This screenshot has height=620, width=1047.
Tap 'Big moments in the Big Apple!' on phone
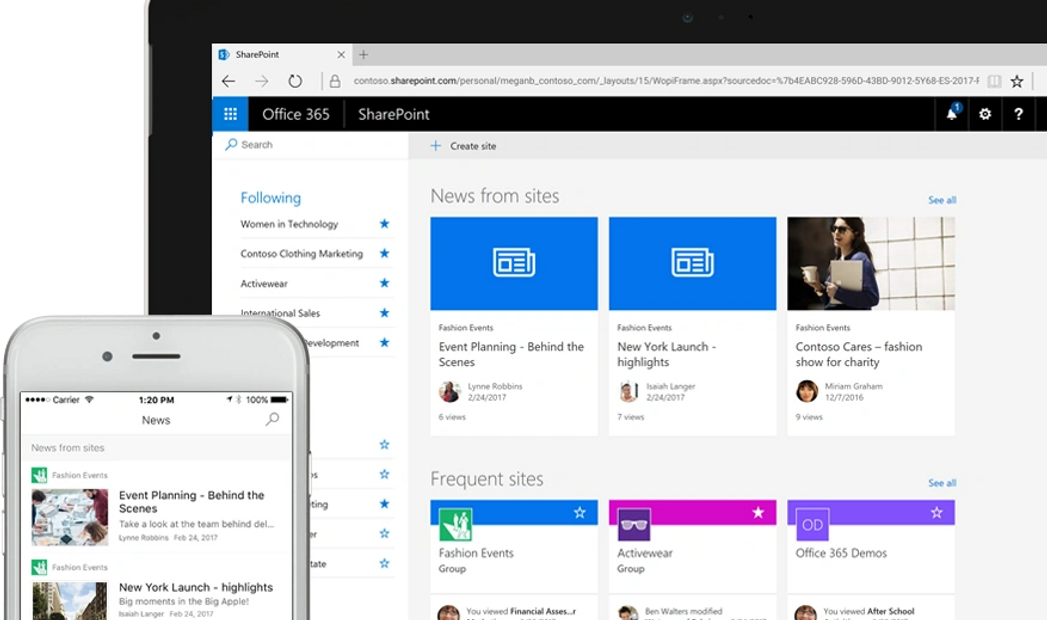[x=184, y=601]
